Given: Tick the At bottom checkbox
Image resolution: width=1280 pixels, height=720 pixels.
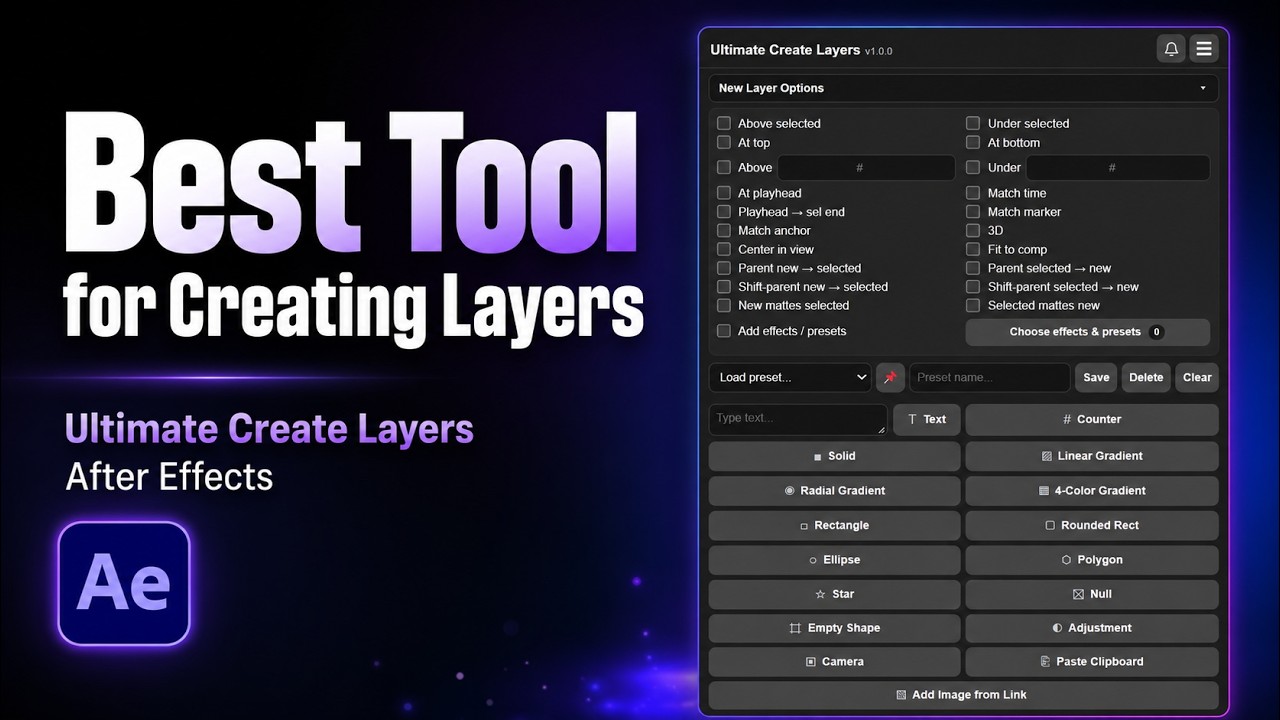Looking at the screenshot, I should [x=973, y=142].
